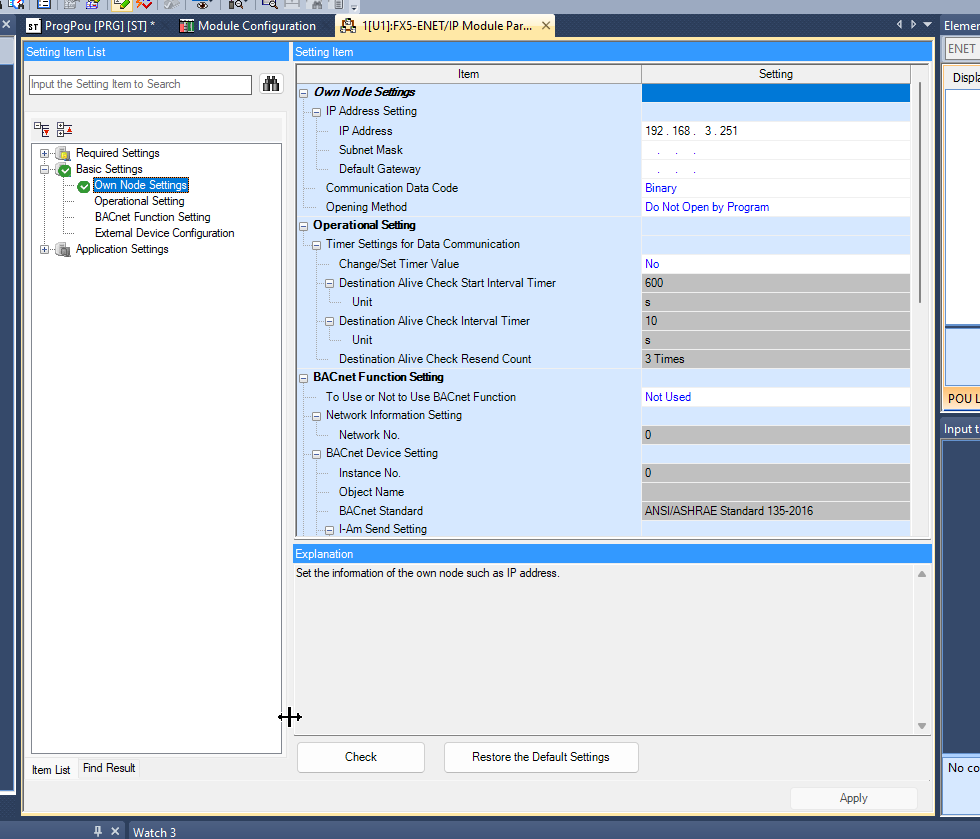
Task: Open the Communication Data Code Binary dropdown
Action: 775,188
